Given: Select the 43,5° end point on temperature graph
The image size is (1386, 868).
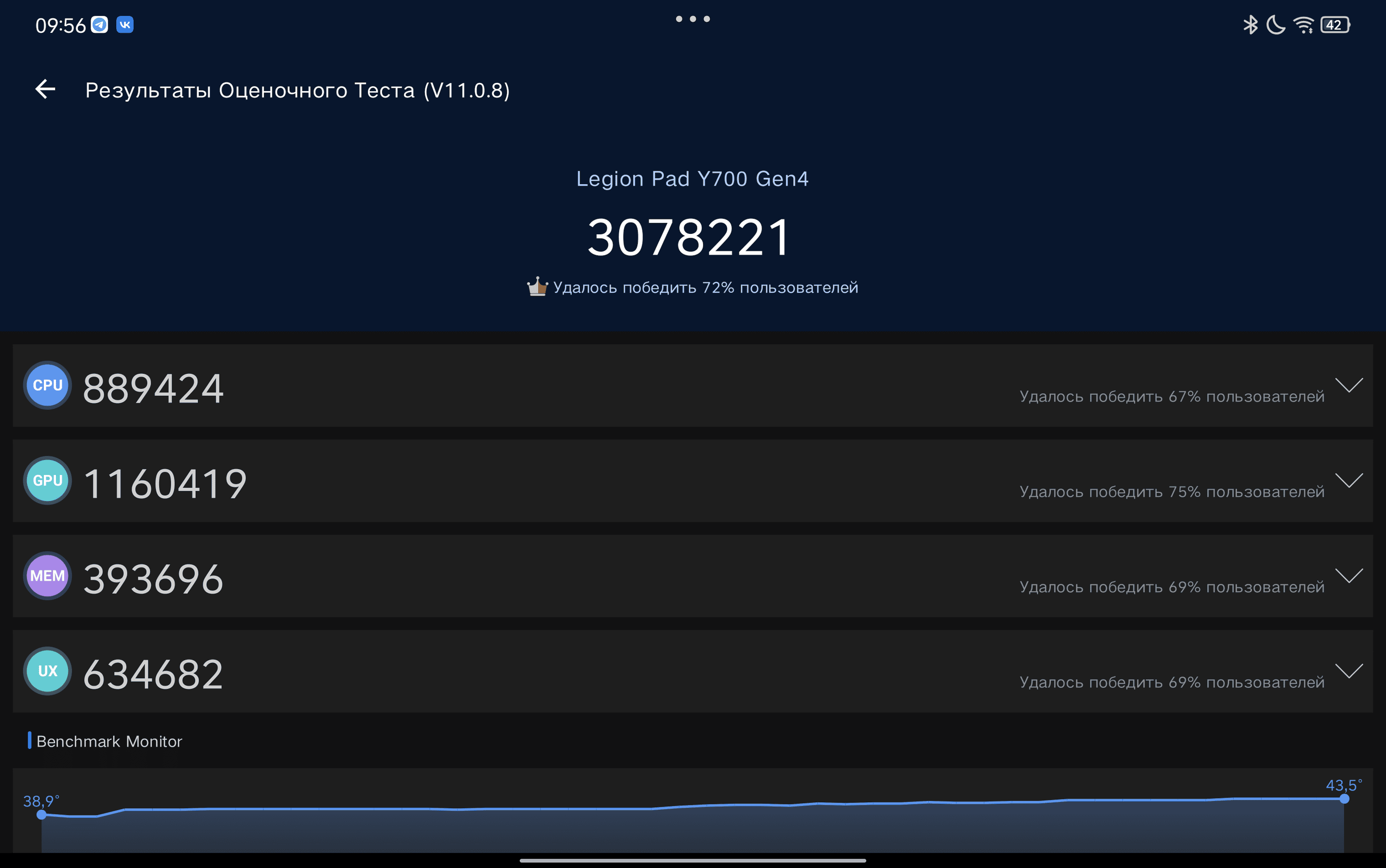Looking at the screenshot, I should 1344,799.
